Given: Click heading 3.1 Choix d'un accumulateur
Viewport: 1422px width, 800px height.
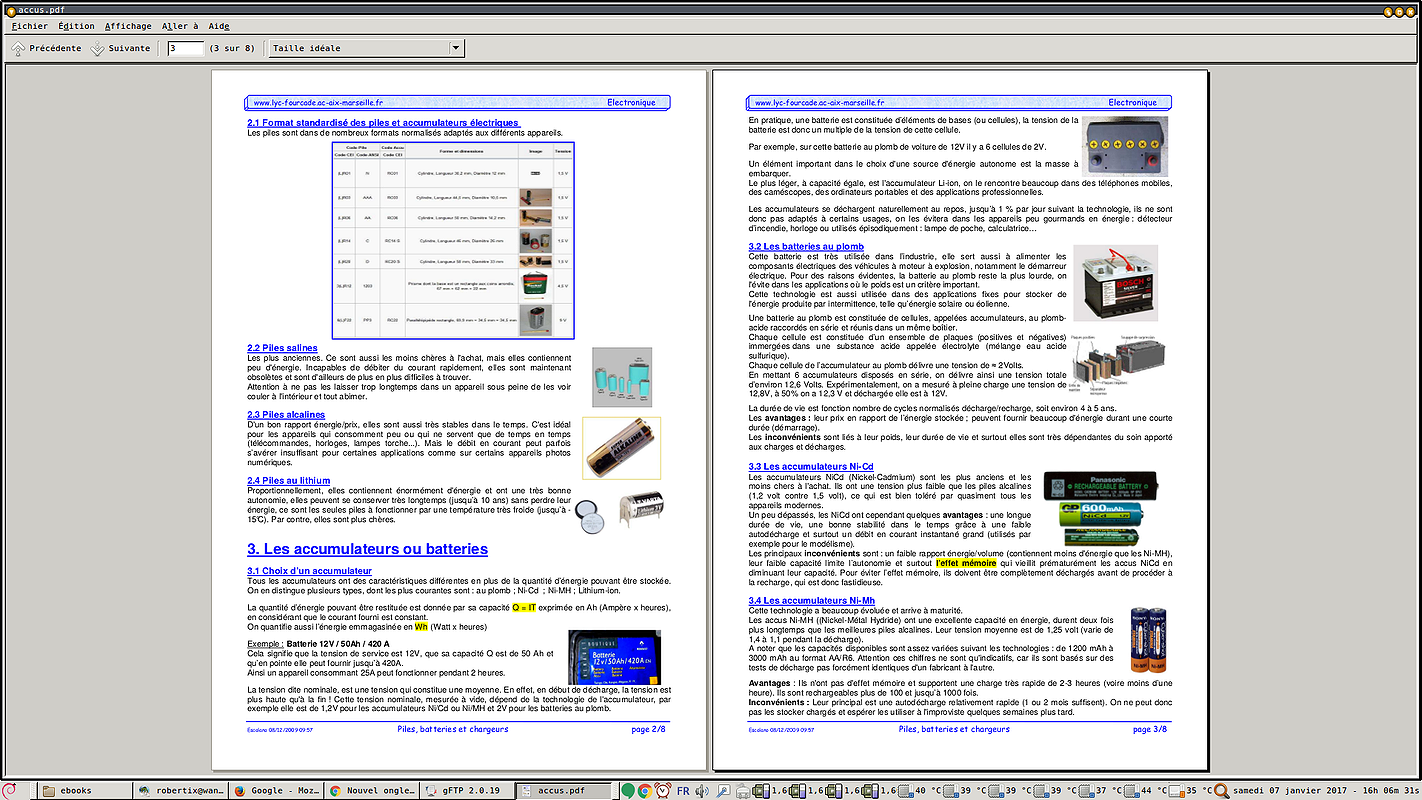Looking at the screenshot, I should click(x=309, y=571).
